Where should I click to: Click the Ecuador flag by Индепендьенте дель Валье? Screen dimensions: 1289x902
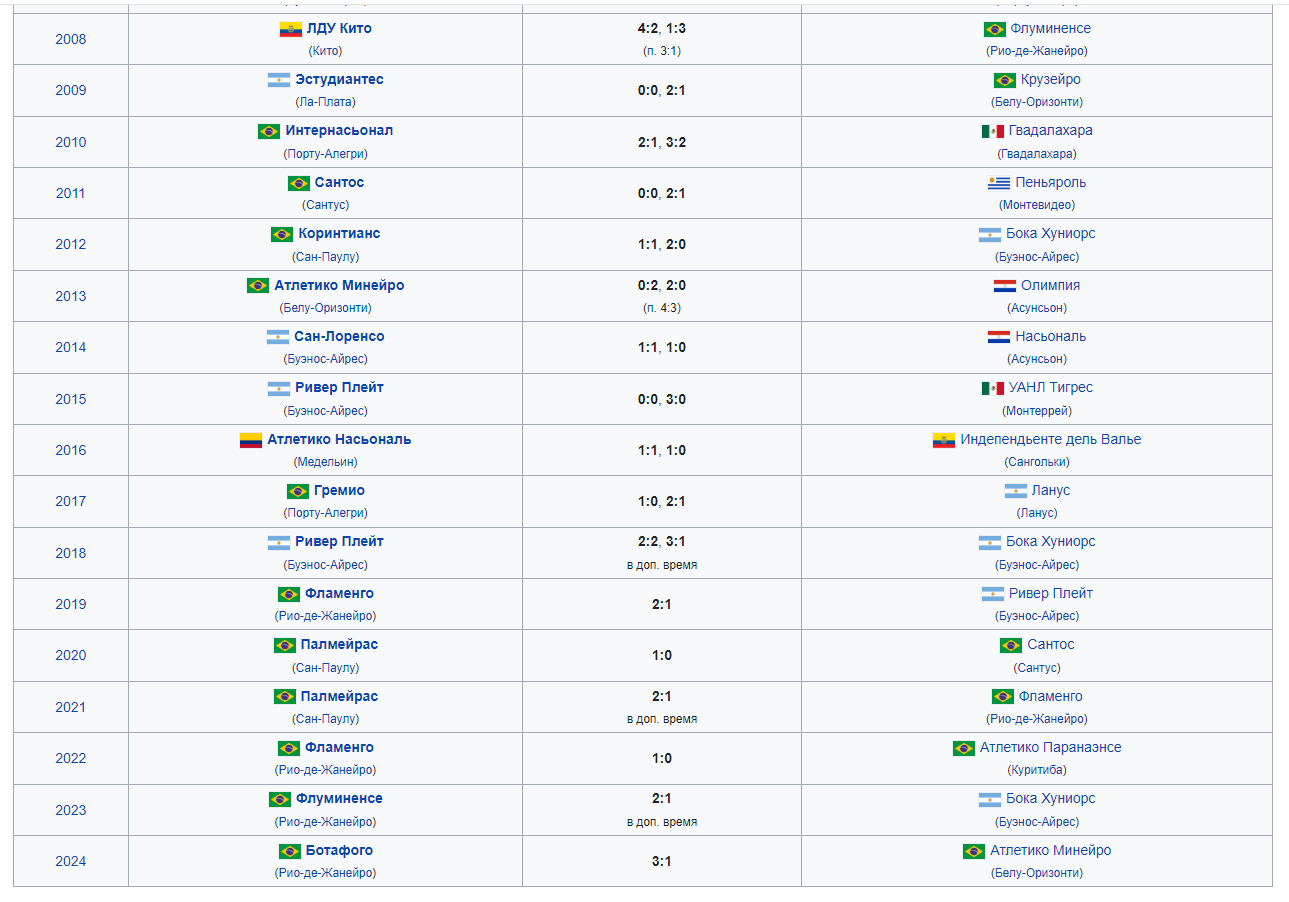tap(944, 440)
